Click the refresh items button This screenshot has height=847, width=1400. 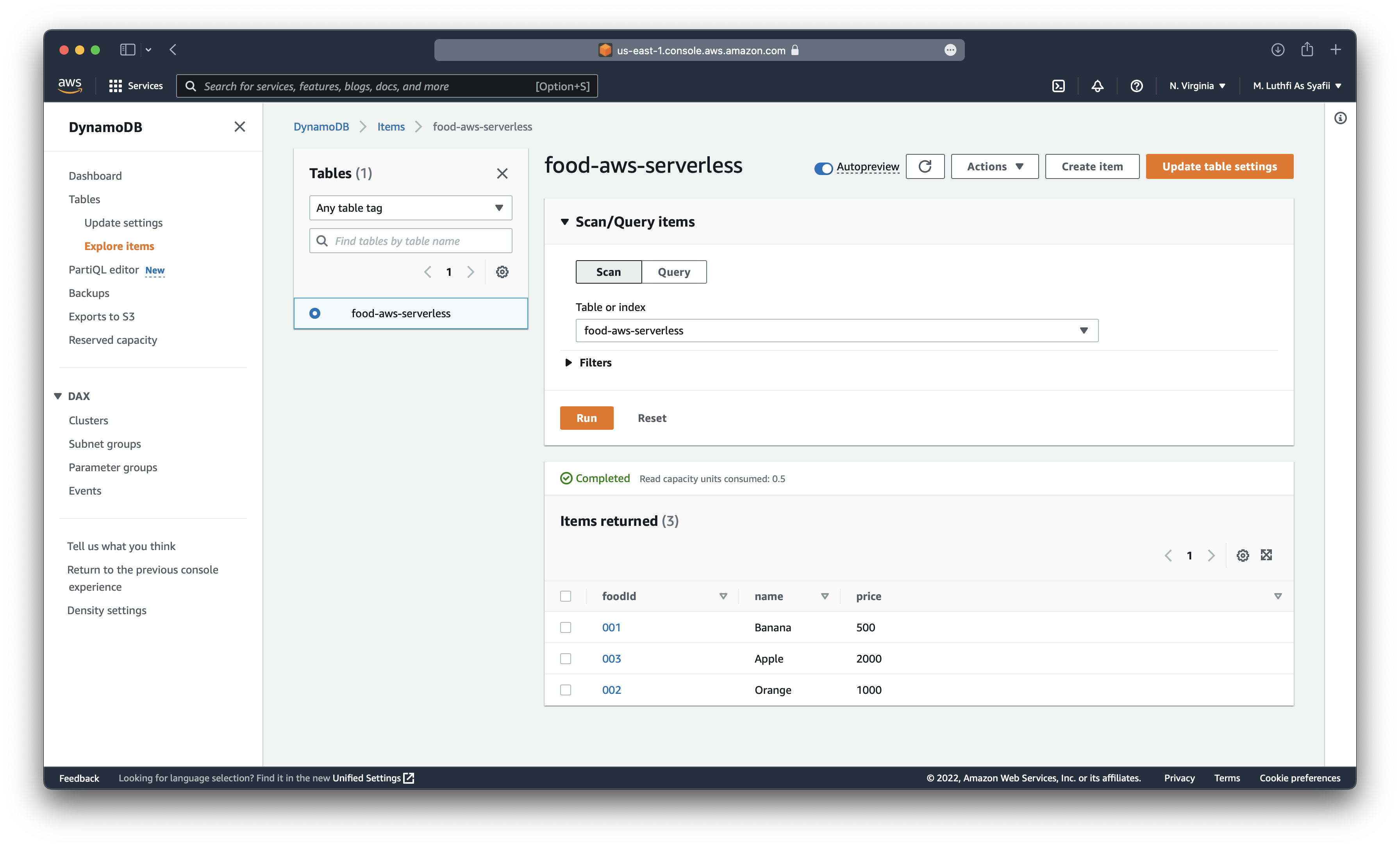click(925, 166)
